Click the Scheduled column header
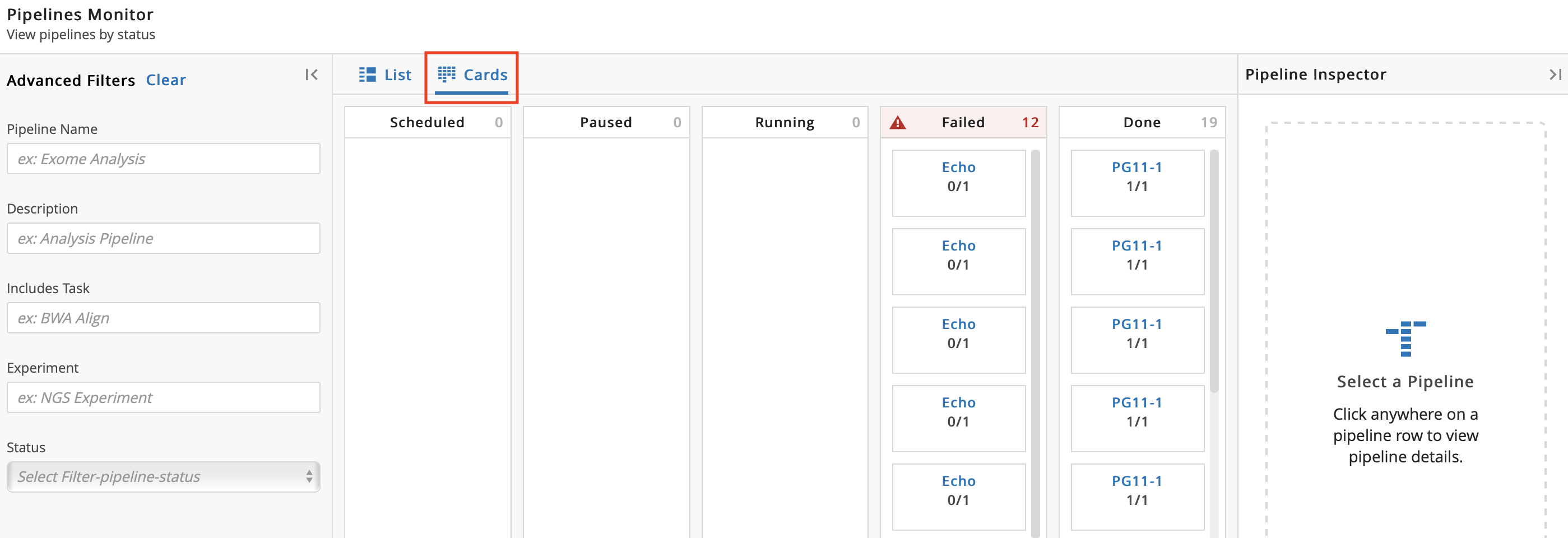Viewport: 1568px width, 538px height. (x=427, y=122)
